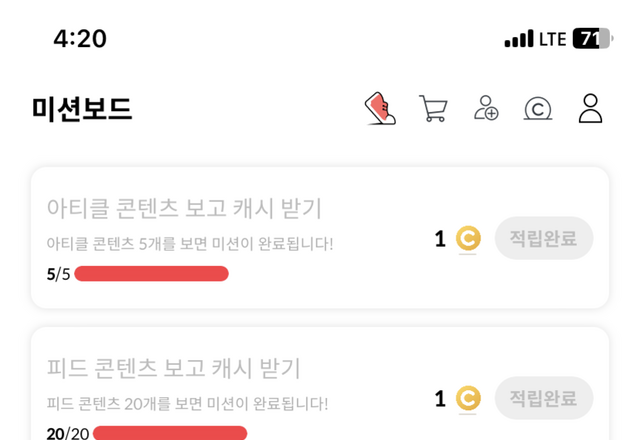The image size is (640, 440).
Task: Open the step counter shoe icon
Action: (380, 108)
